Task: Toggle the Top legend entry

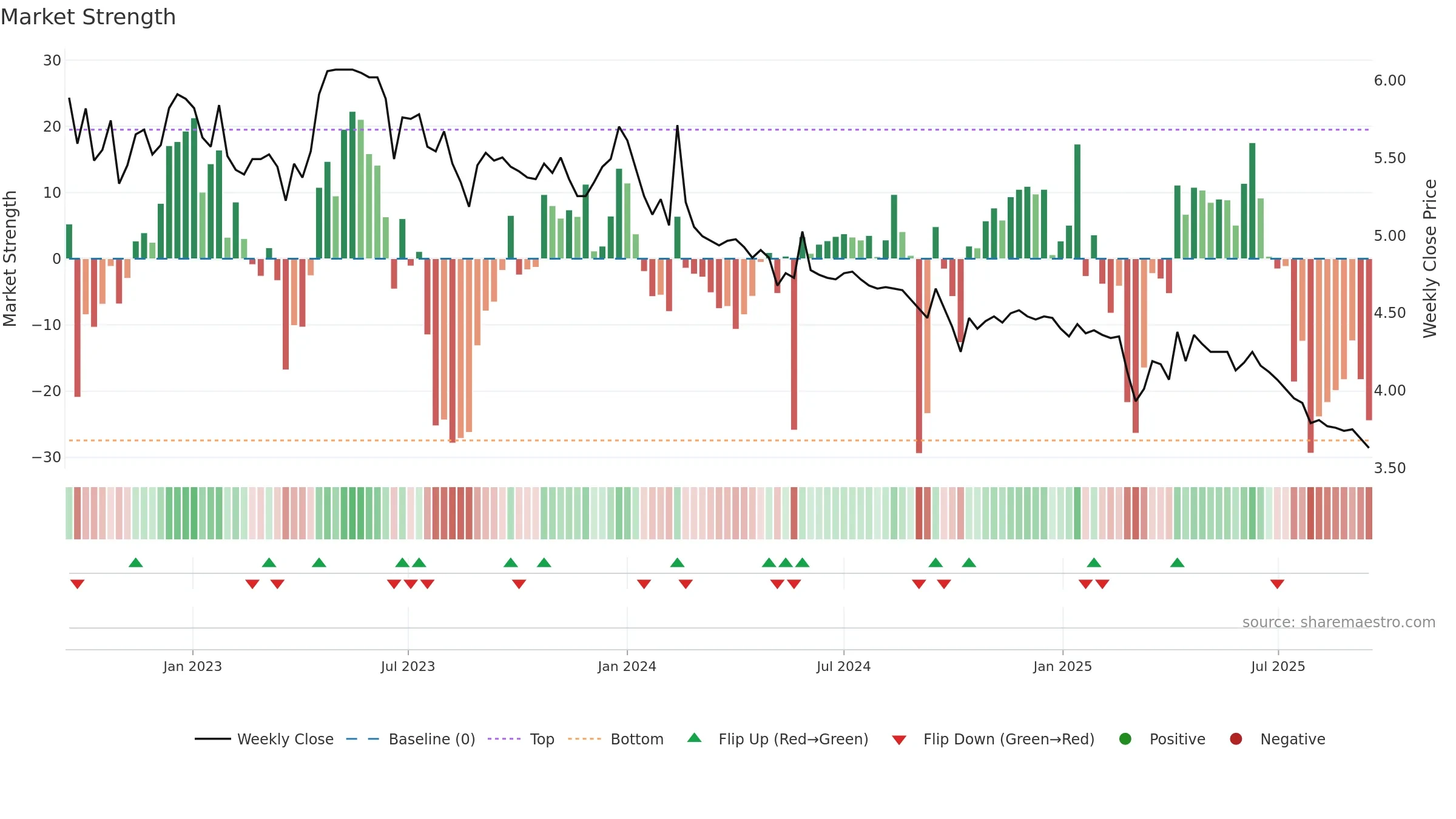Action: (x=521, y=739)
